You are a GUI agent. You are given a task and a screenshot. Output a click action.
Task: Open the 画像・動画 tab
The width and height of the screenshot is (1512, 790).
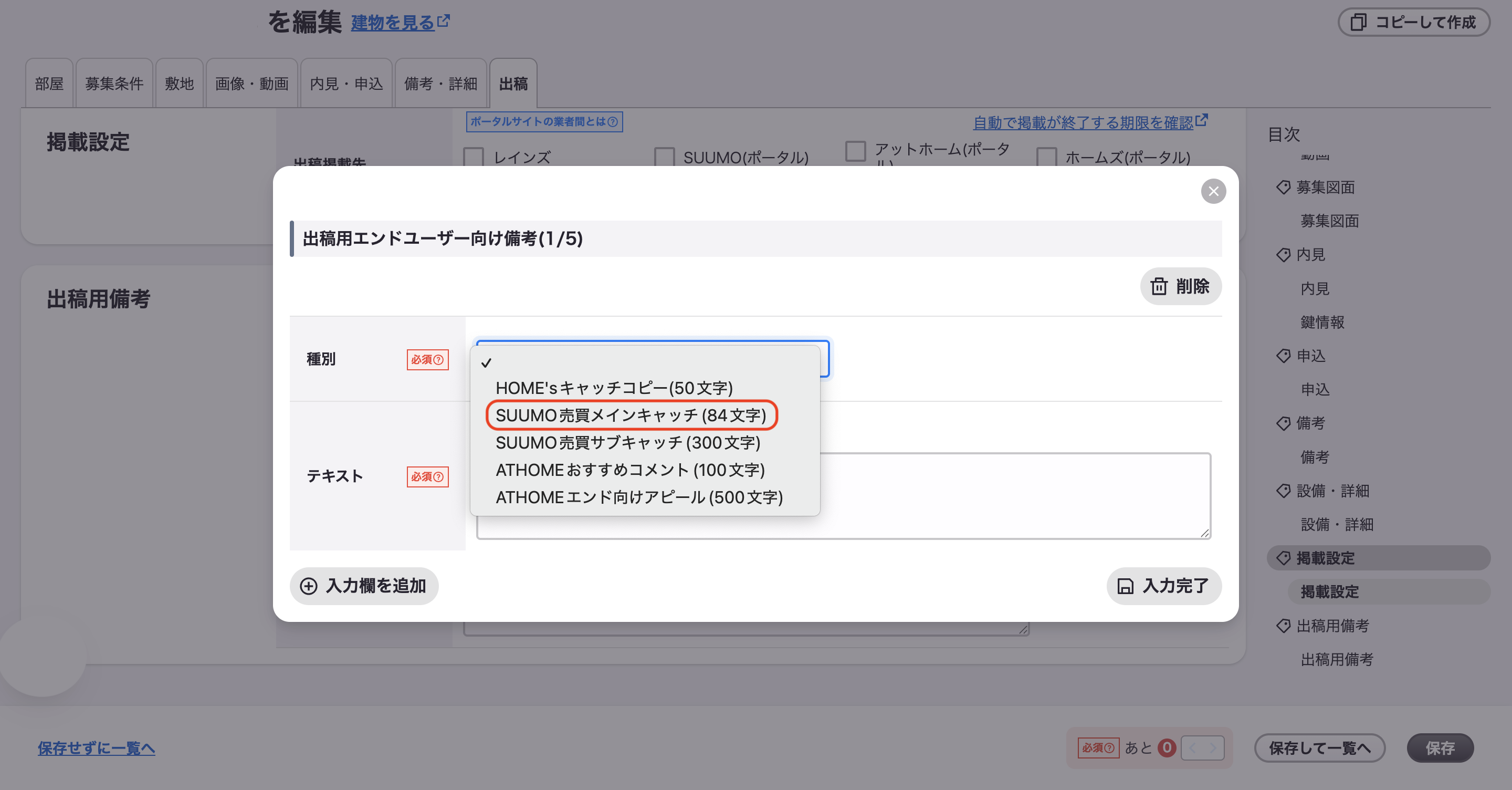[x=252, y=84]
